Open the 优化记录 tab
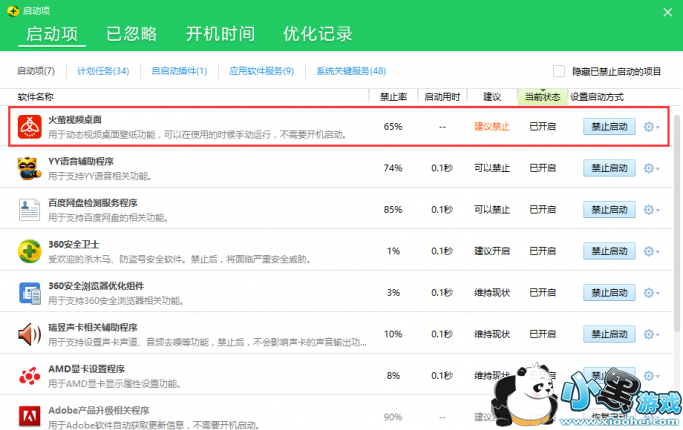This screenshot has width=683, height=430. pyautogui.click(x=318, y=34)
